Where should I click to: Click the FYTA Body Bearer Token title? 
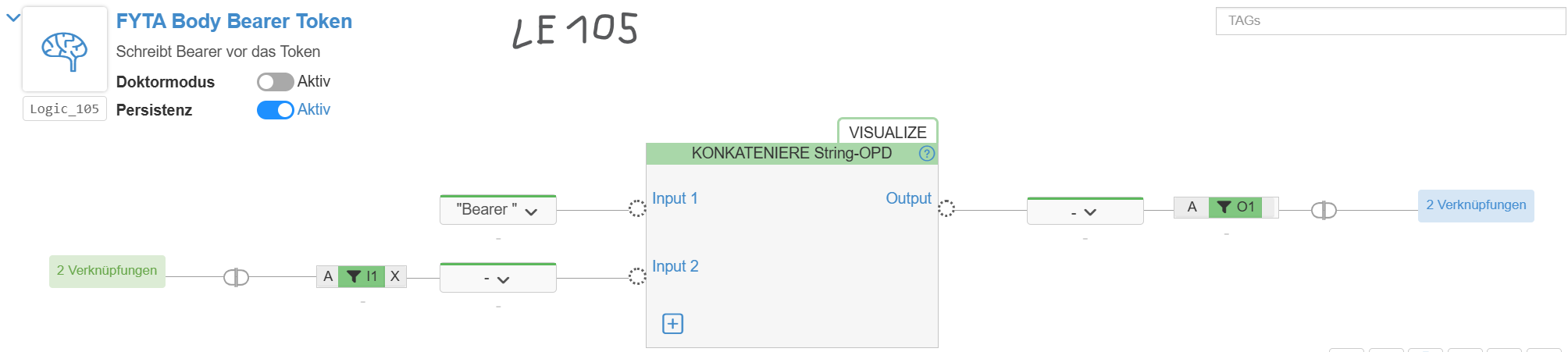[234, 21]
